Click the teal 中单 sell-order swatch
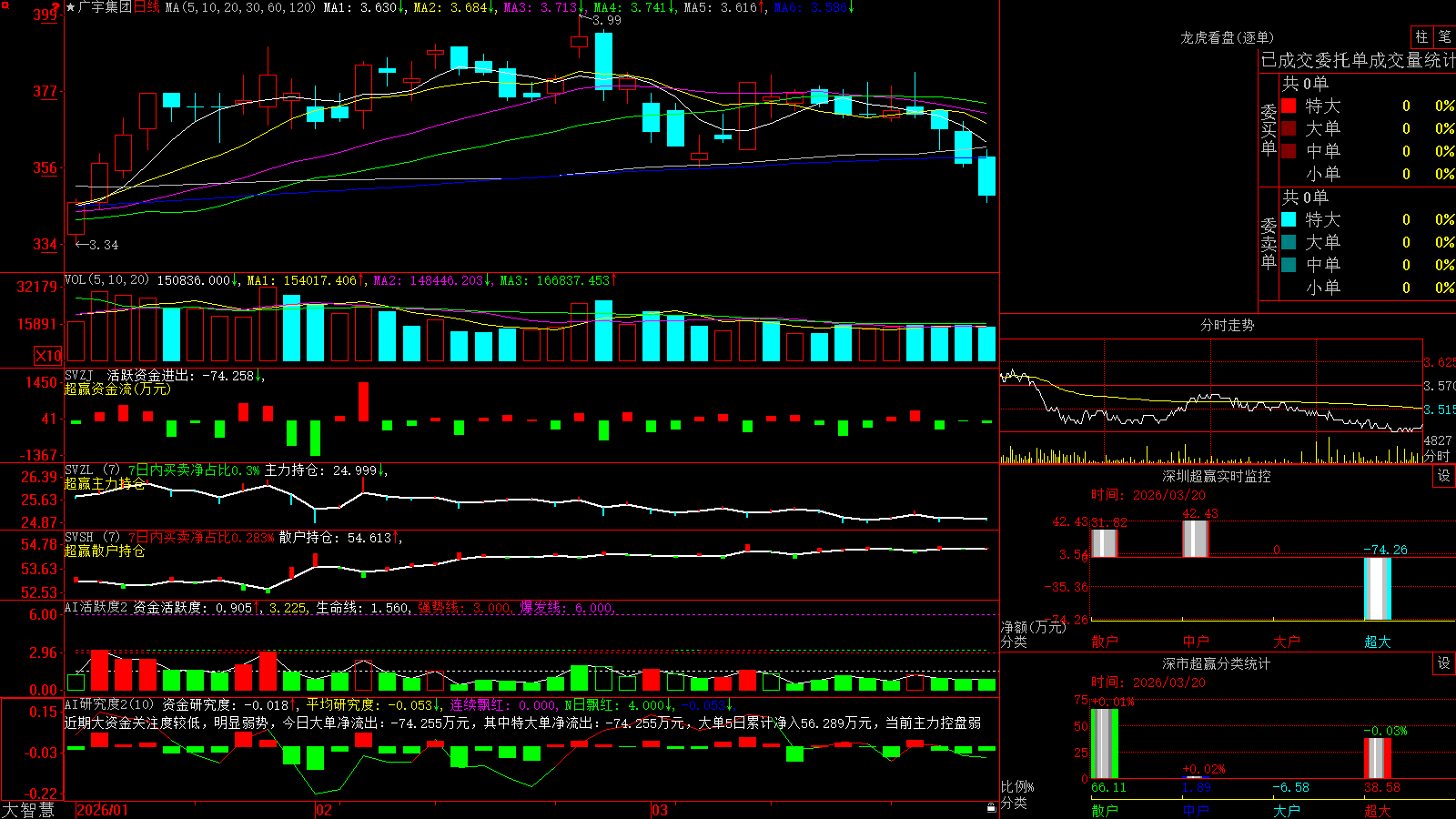 point(1289,265)
